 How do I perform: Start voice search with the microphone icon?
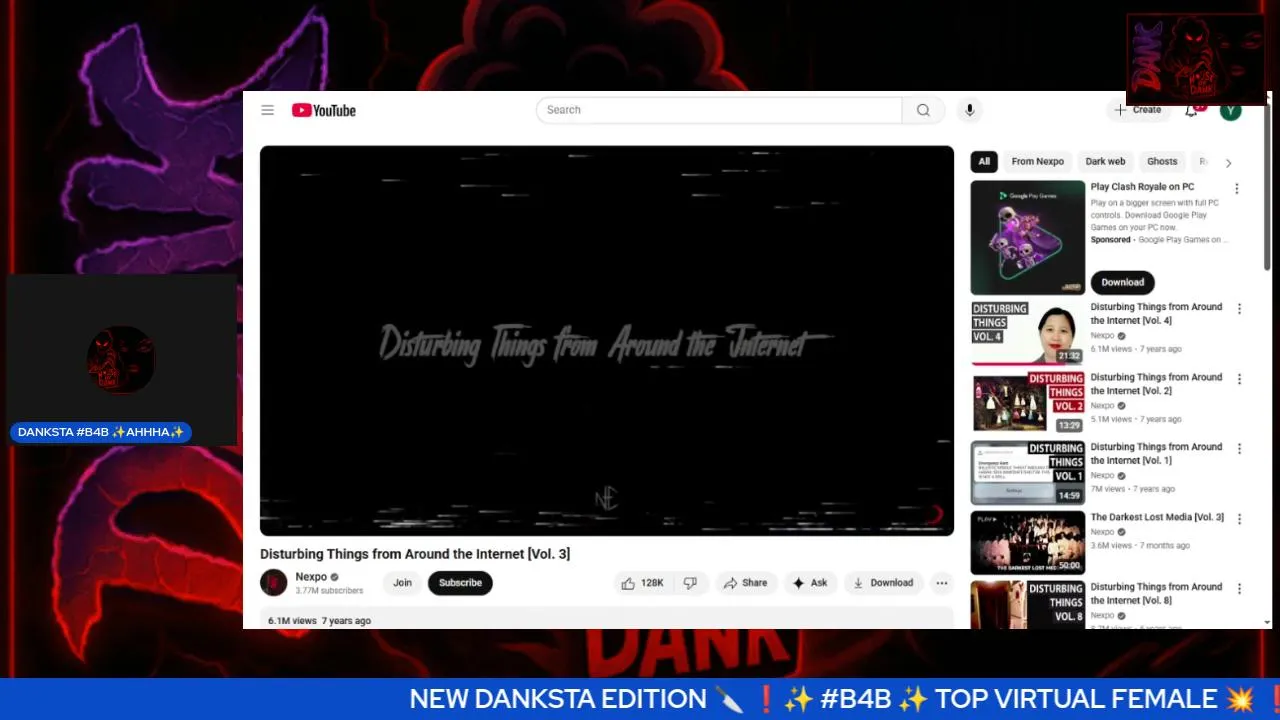point(969,110)
